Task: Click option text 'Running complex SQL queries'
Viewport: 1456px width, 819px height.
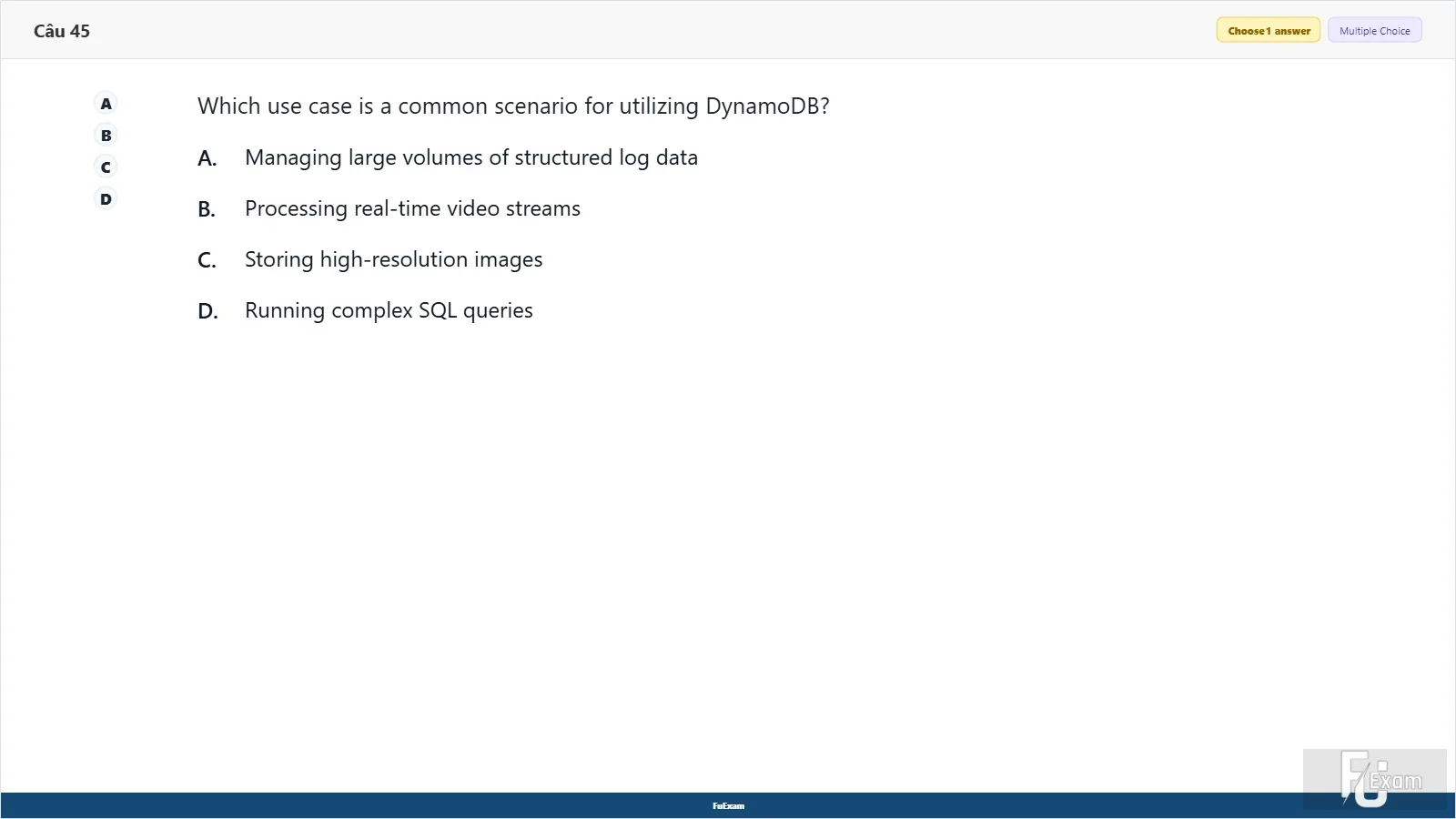Action: coord(389,310)
